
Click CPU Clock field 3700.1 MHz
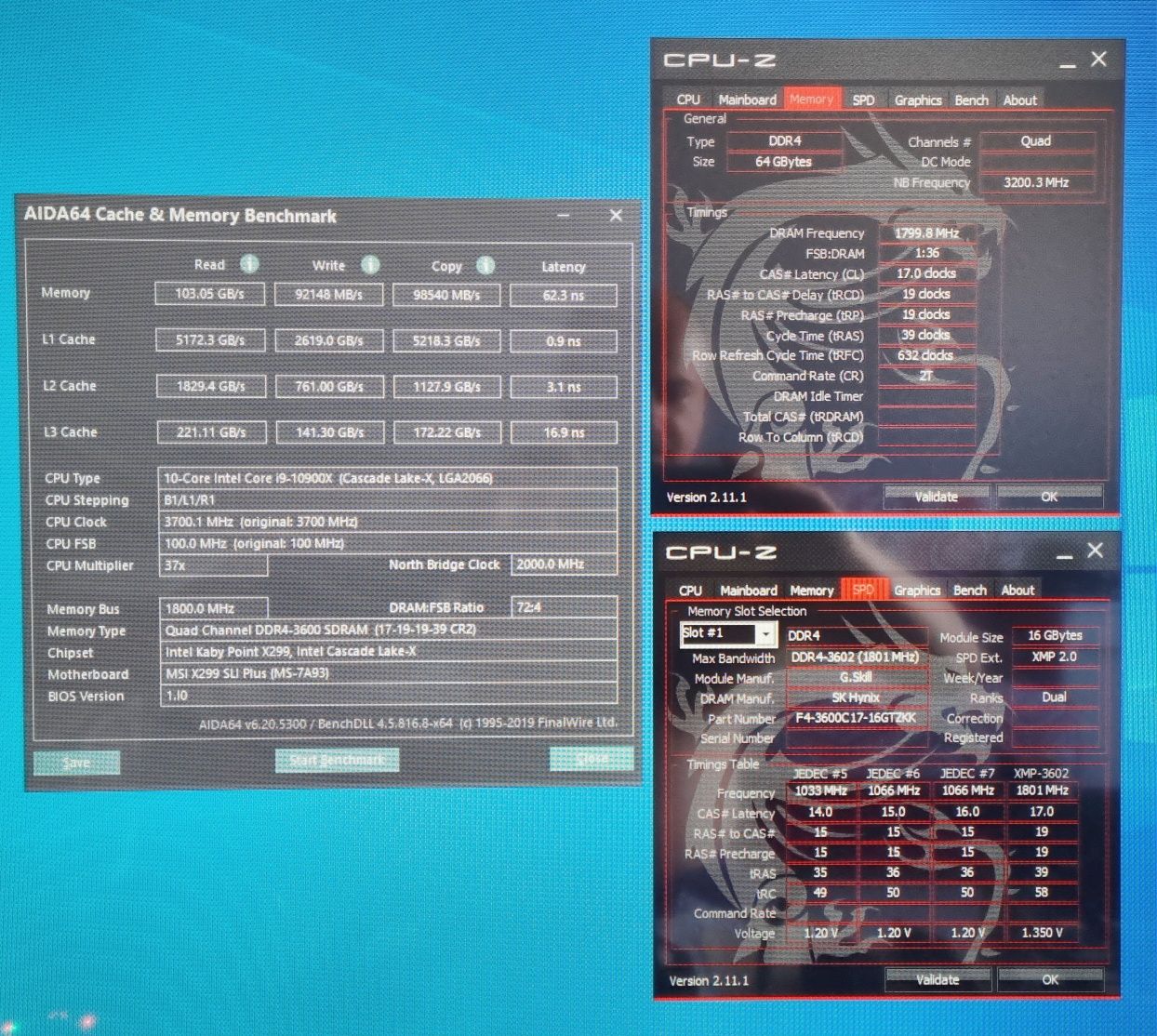388,522
